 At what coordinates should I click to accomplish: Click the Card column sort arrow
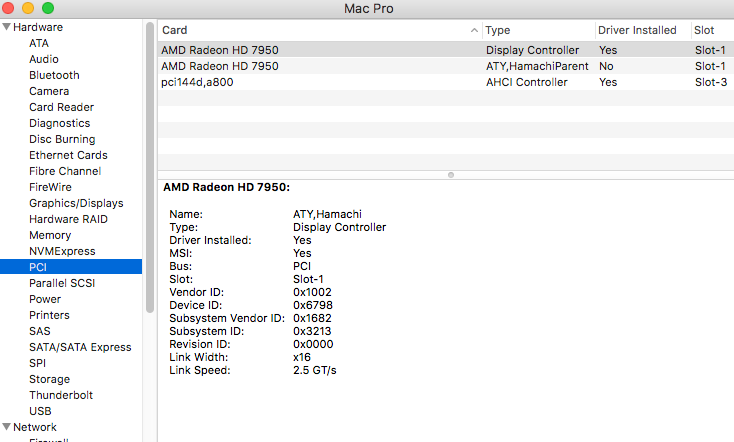(x=474, y=30)
